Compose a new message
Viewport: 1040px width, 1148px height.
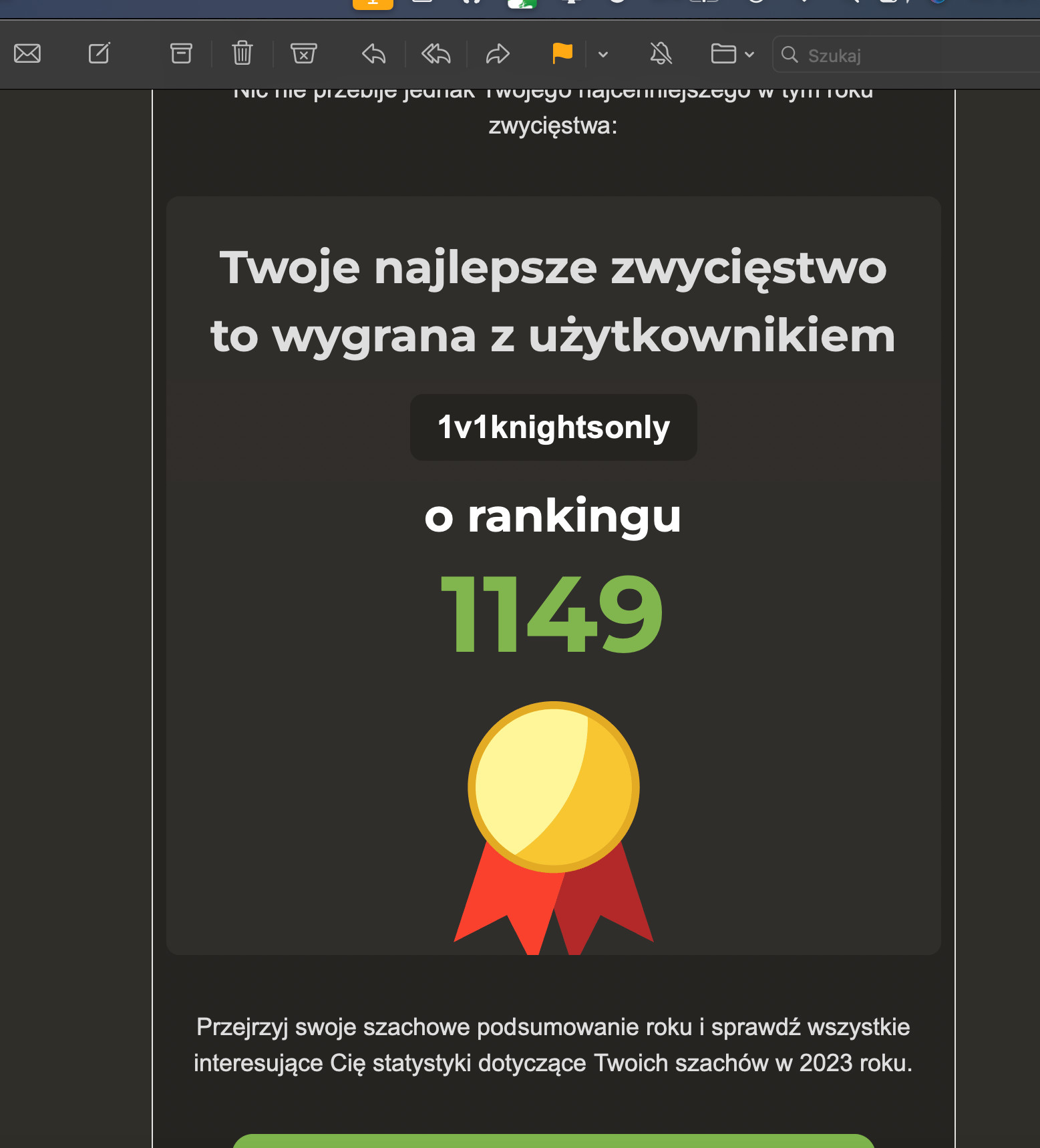(x=100, y=53)
